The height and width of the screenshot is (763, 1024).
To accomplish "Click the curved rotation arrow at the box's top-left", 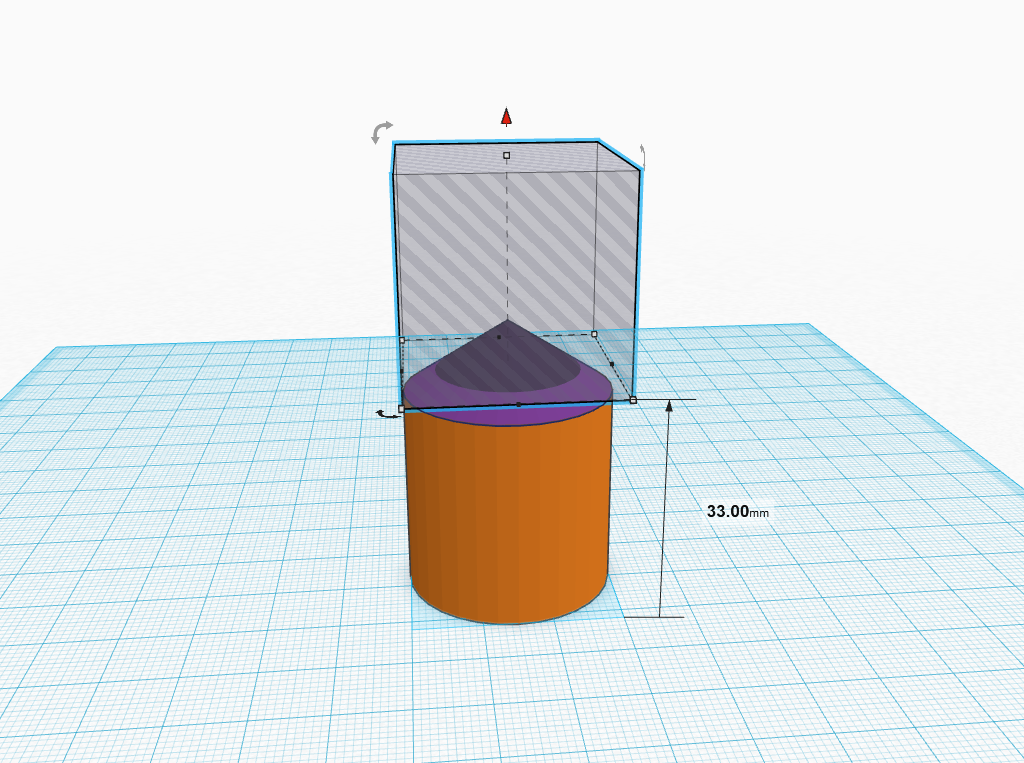I will (381, 132).
